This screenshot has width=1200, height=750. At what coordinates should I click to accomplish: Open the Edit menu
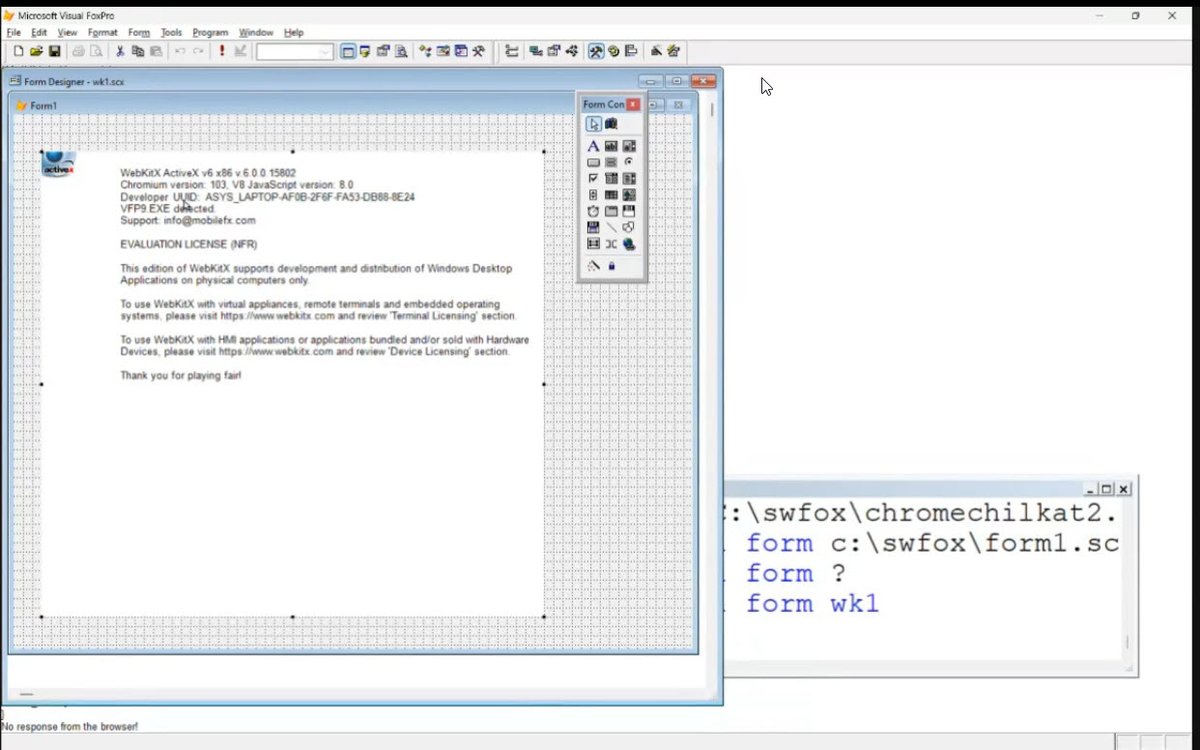39,32
